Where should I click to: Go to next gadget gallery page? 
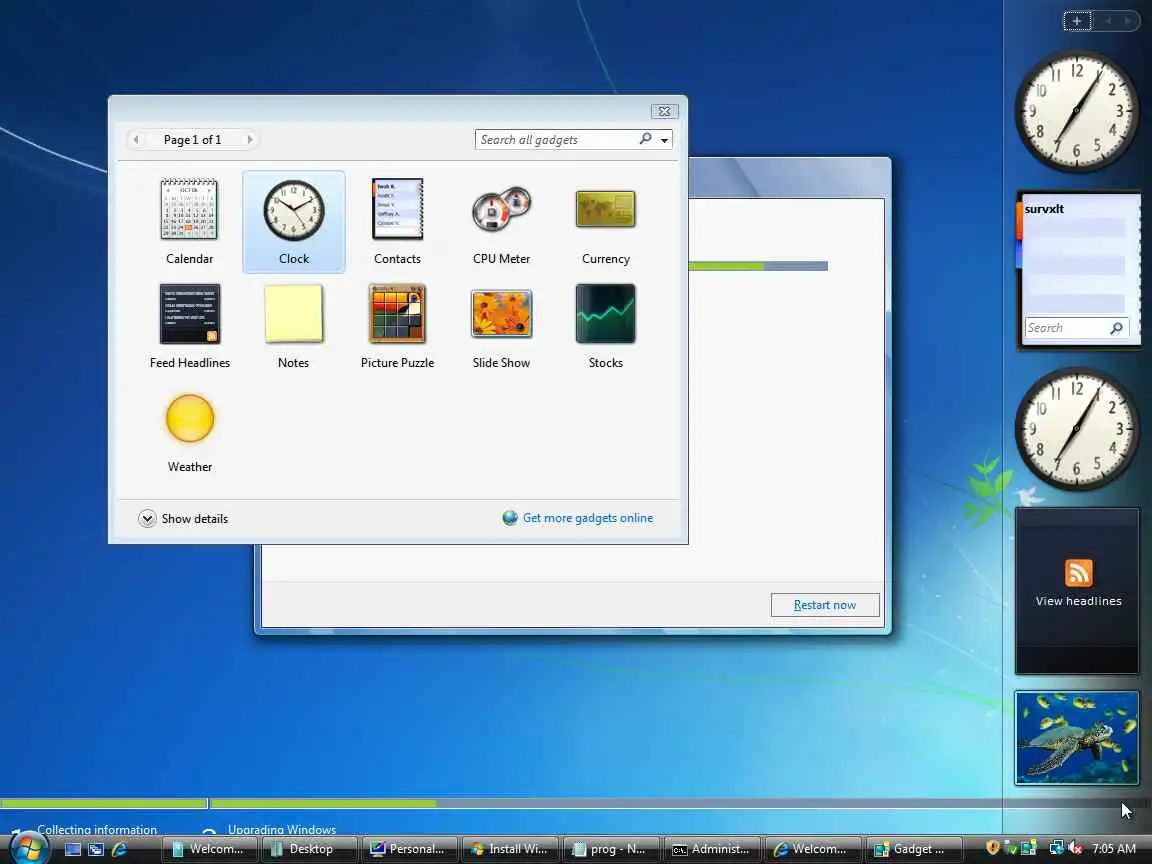click(x=250, y=140)
